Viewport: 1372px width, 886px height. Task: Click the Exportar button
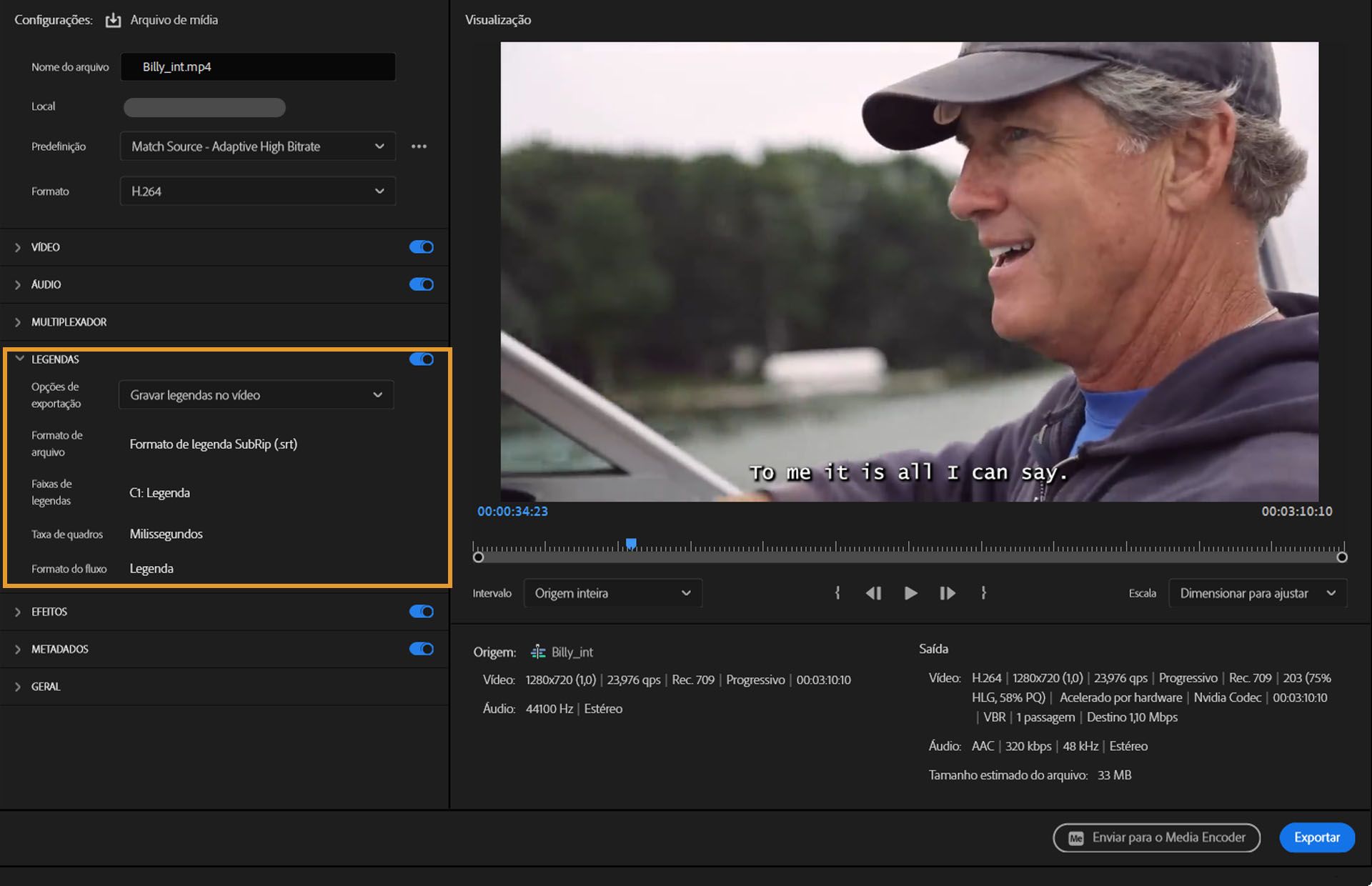[x=1316, y=837]
